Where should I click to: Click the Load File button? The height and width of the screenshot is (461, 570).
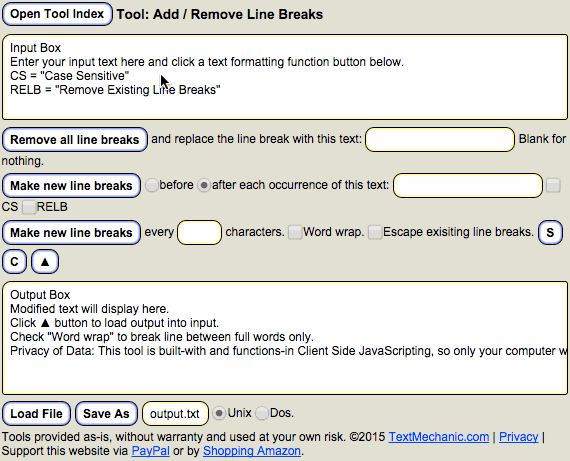pyautogui.click(x=36, y=414)
